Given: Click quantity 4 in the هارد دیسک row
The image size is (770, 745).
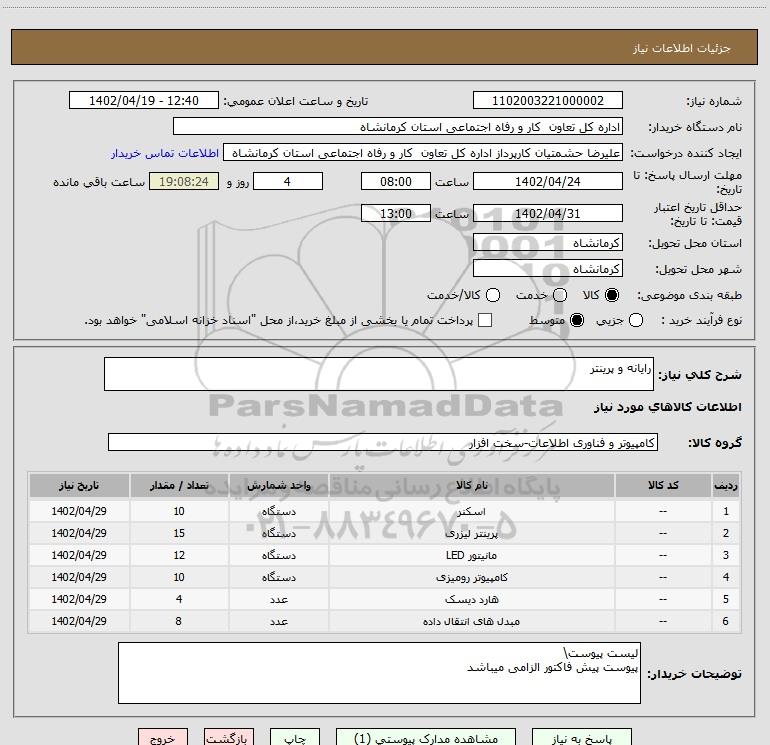Looking at the screenshot, I should [x=179, y=600].
